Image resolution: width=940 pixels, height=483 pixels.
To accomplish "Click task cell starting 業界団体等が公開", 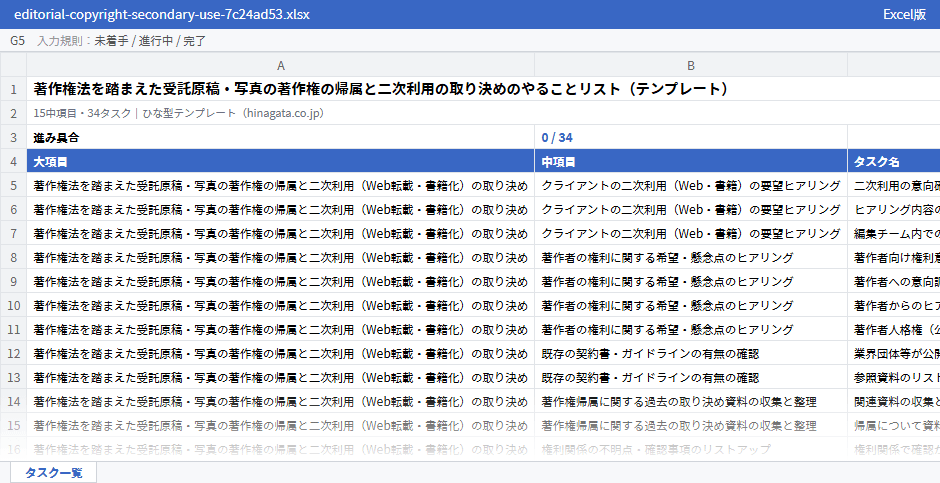I will click(894, 354).
